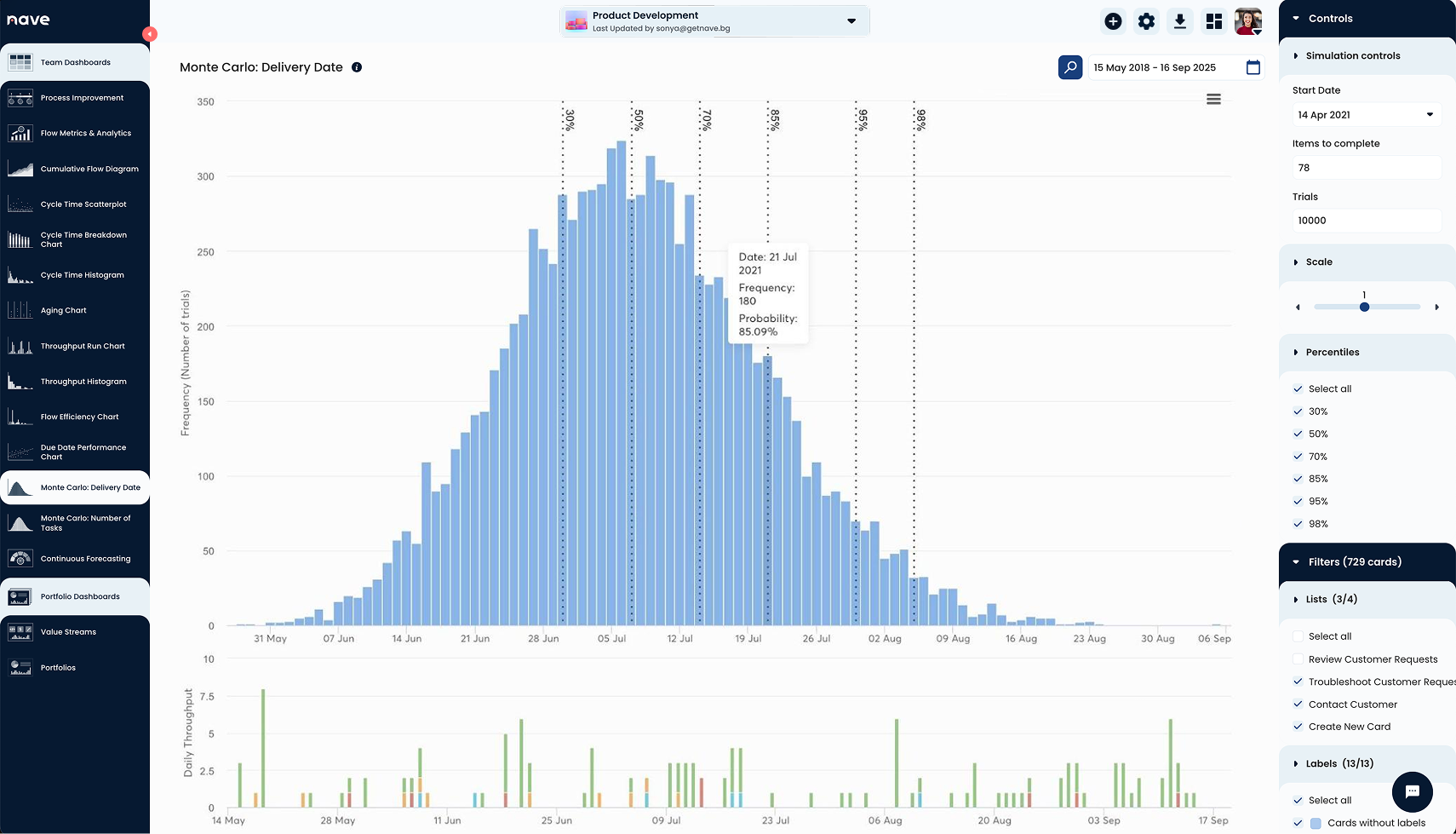Uncheck the 85% percentile checkbox
Image resolution: width=1456 pixels, height=834 pixels.
(x=1298, y=479)
